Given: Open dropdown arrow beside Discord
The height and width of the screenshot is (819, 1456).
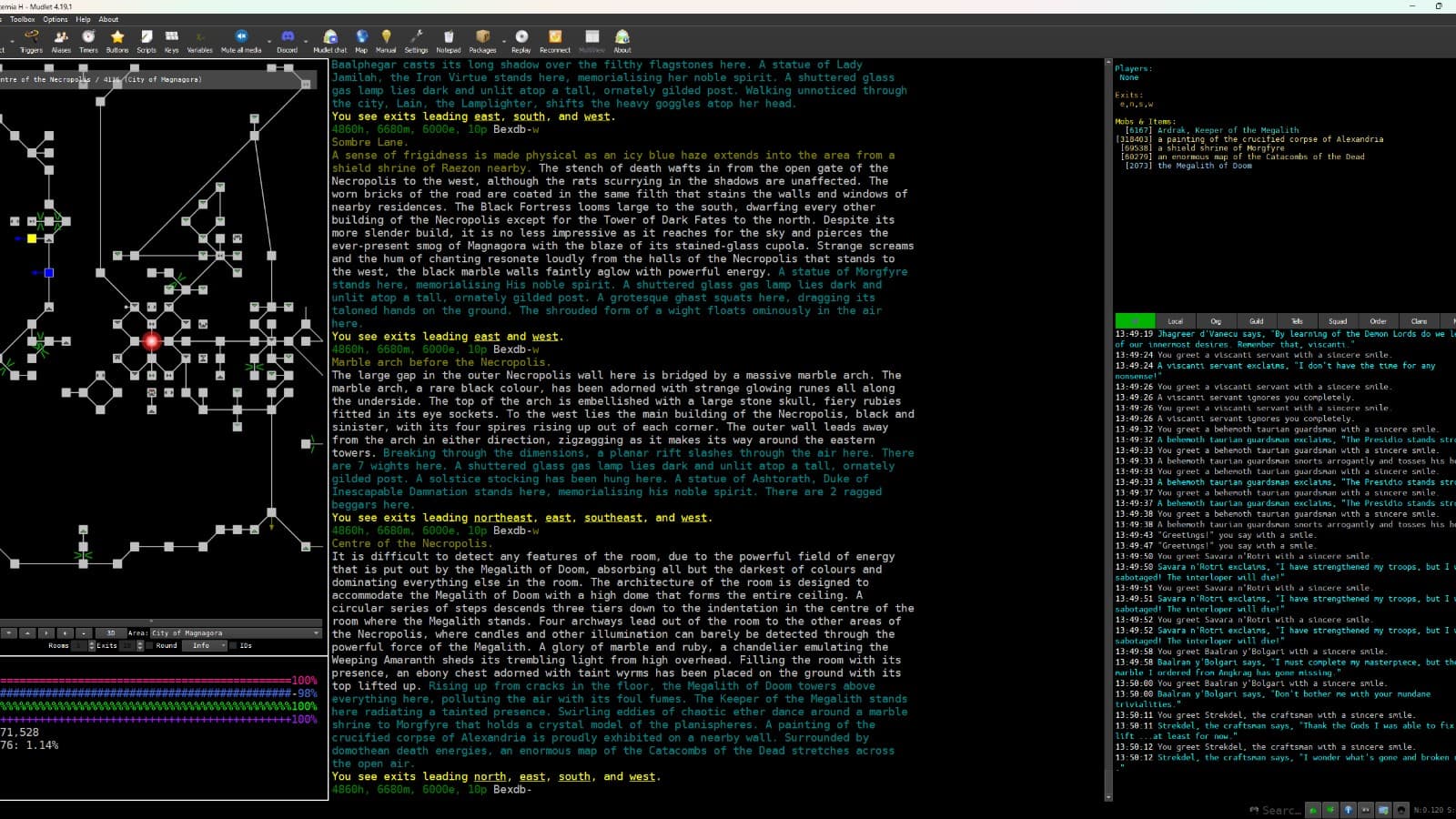Looking at the screenshot, I should click(x=305, y=41).
